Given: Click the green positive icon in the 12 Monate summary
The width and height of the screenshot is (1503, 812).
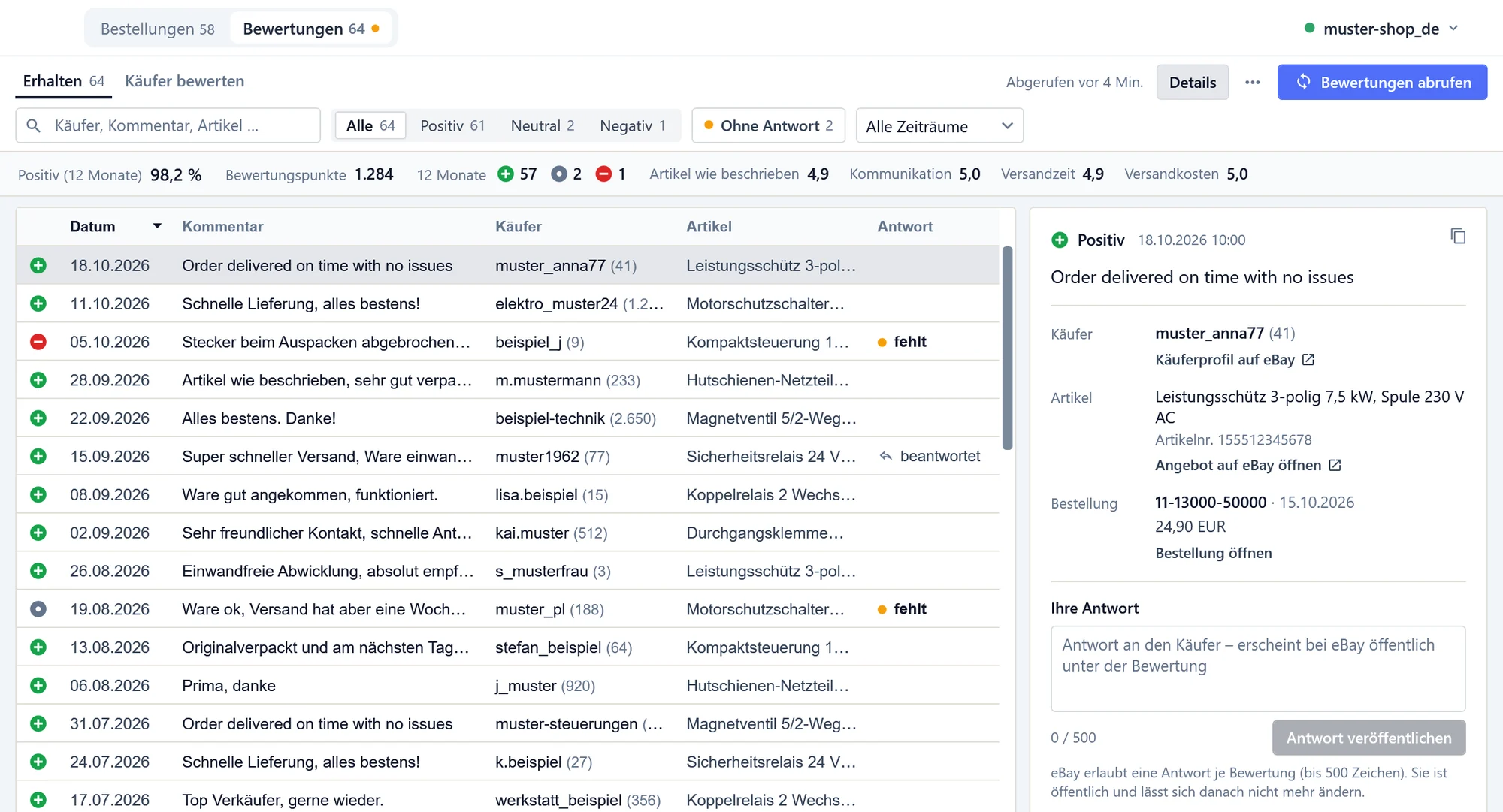Looking at the screenshot, I should [506, 174].
